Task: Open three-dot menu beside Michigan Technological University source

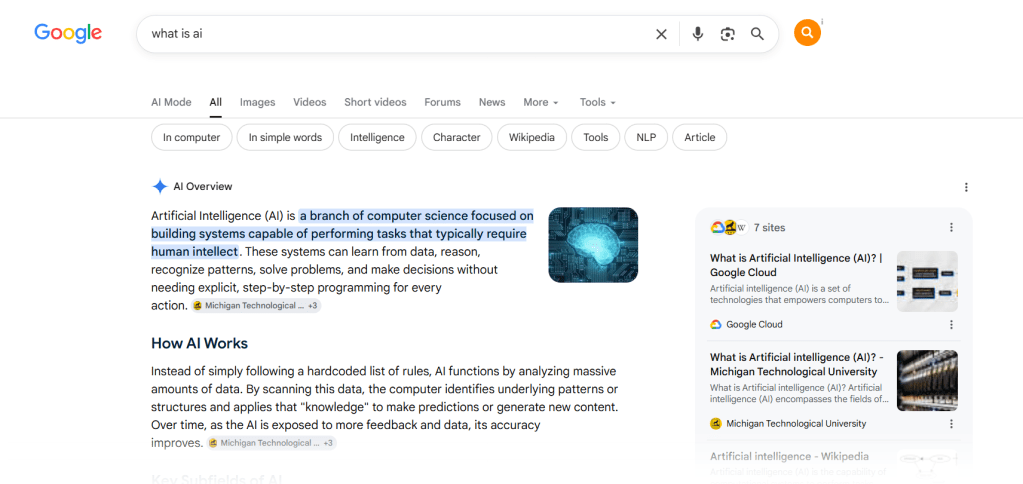Action: tap(951, 423)
